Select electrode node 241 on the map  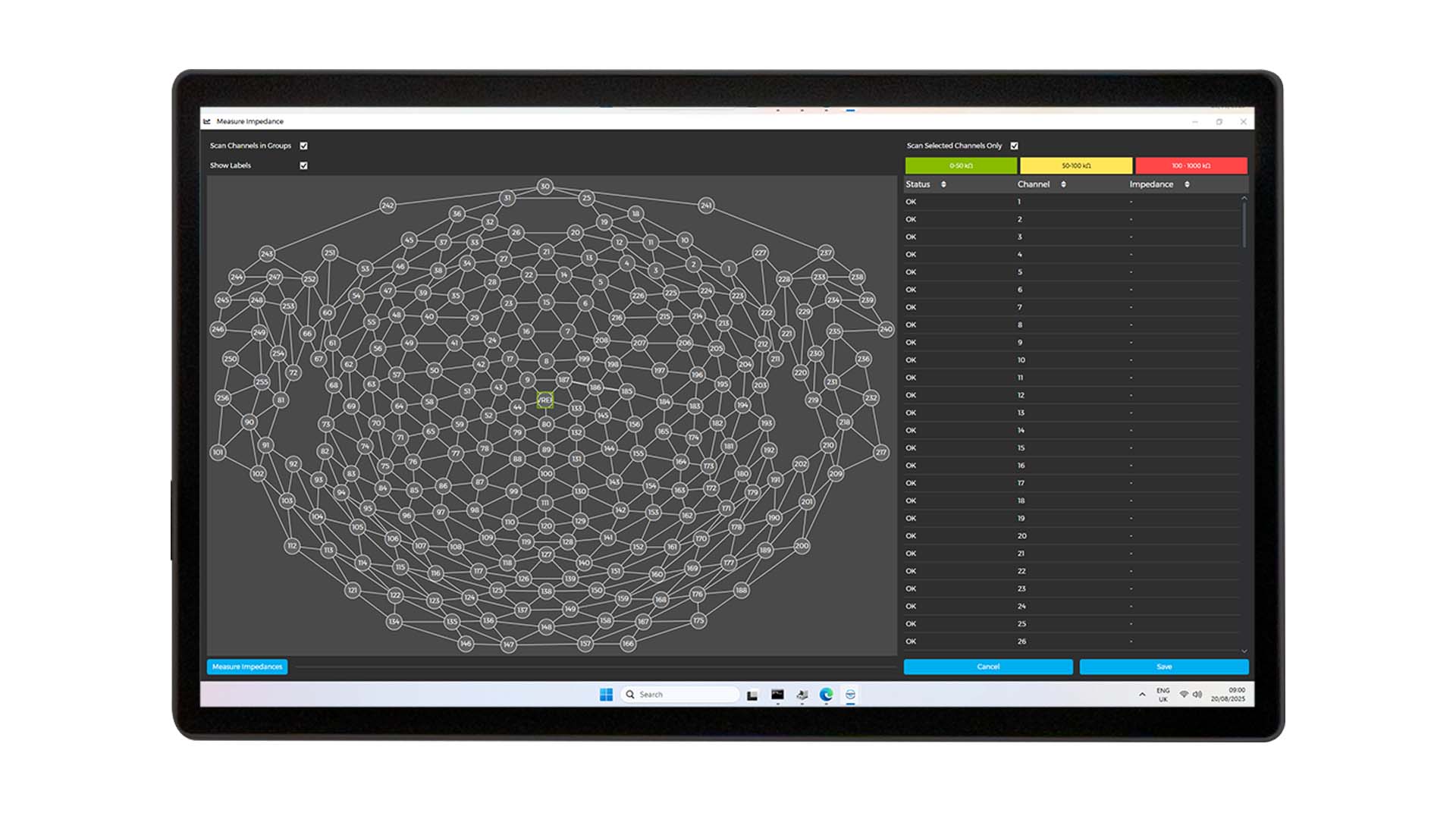[706, 206]
